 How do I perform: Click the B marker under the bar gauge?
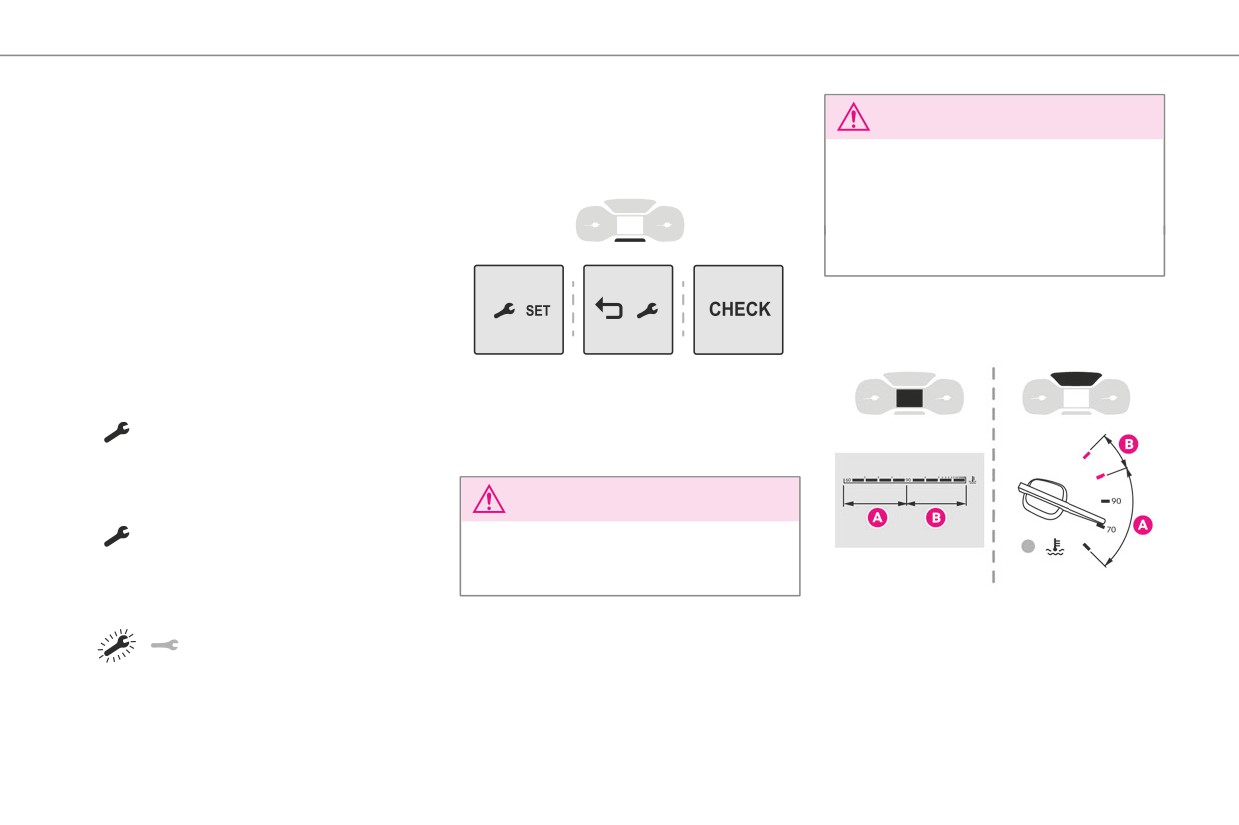tap(935, 517)
